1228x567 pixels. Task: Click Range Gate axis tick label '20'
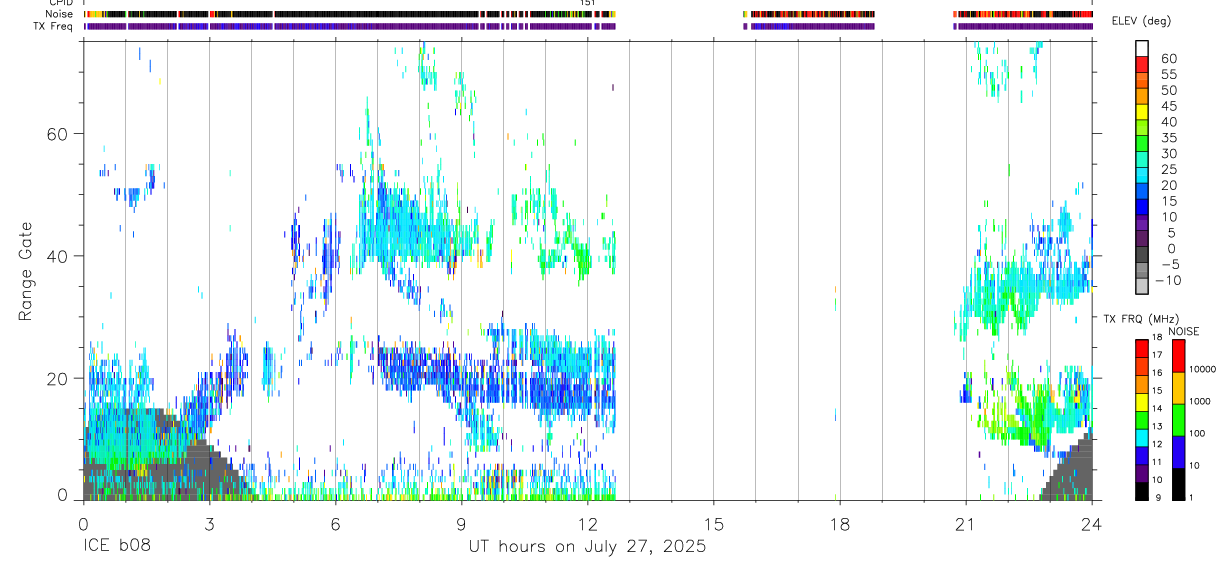(56, 378)
